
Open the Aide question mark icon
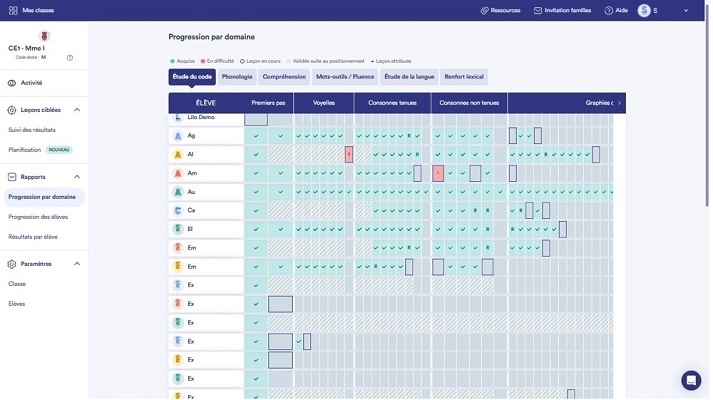608,10
